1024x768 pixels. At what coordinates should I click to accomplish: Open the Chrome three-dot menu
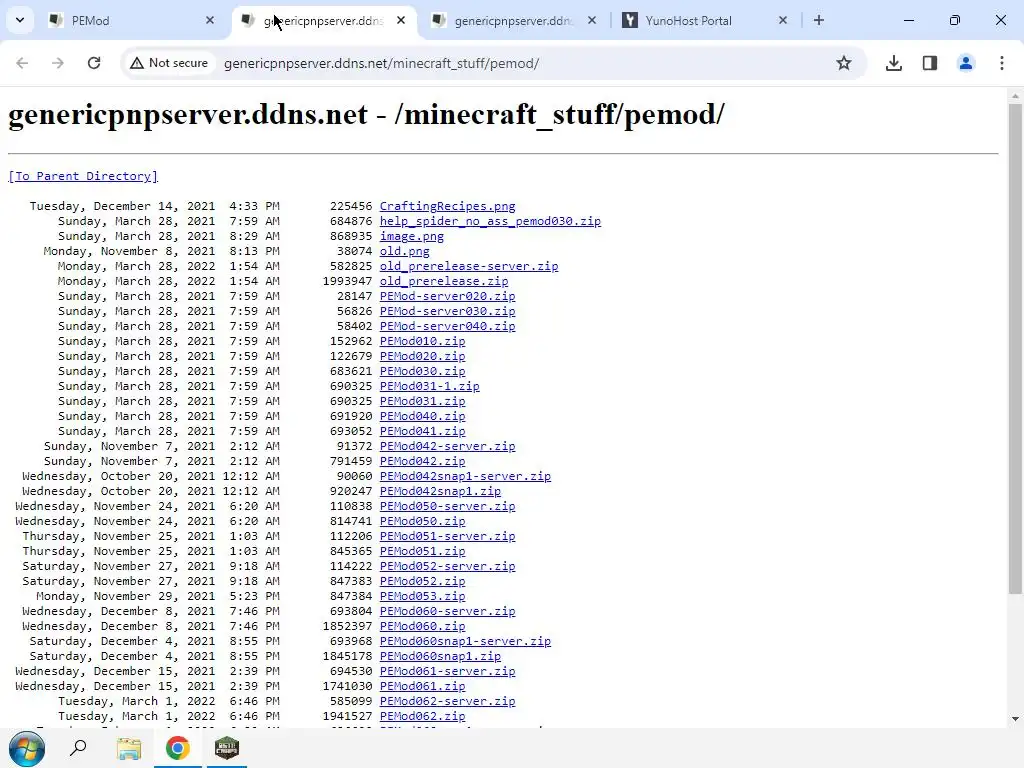tap(1002, 63)
